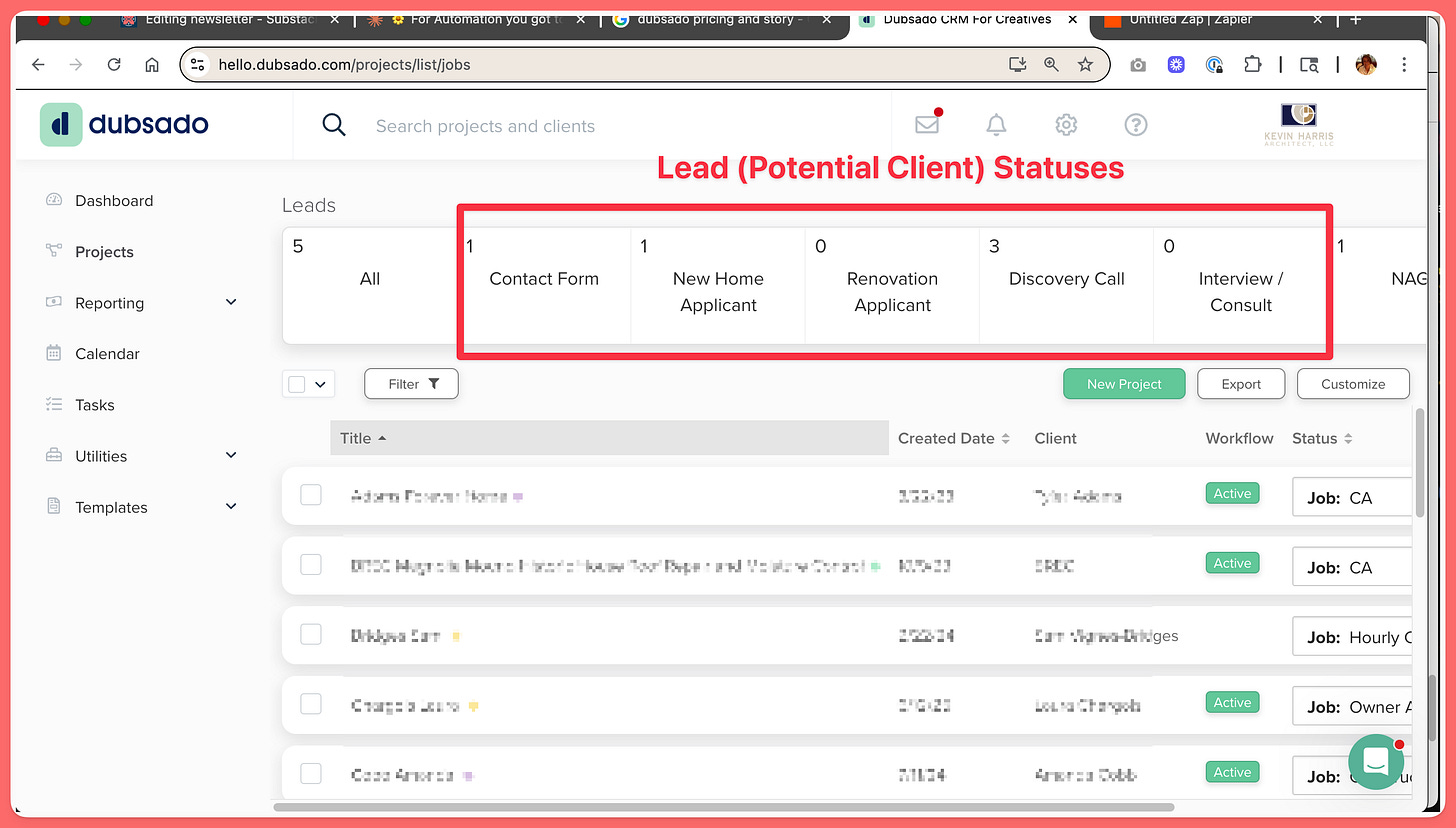Check the first project row checkbox
The height and width of the screenshot is (828, 1456).
point(311,495)
